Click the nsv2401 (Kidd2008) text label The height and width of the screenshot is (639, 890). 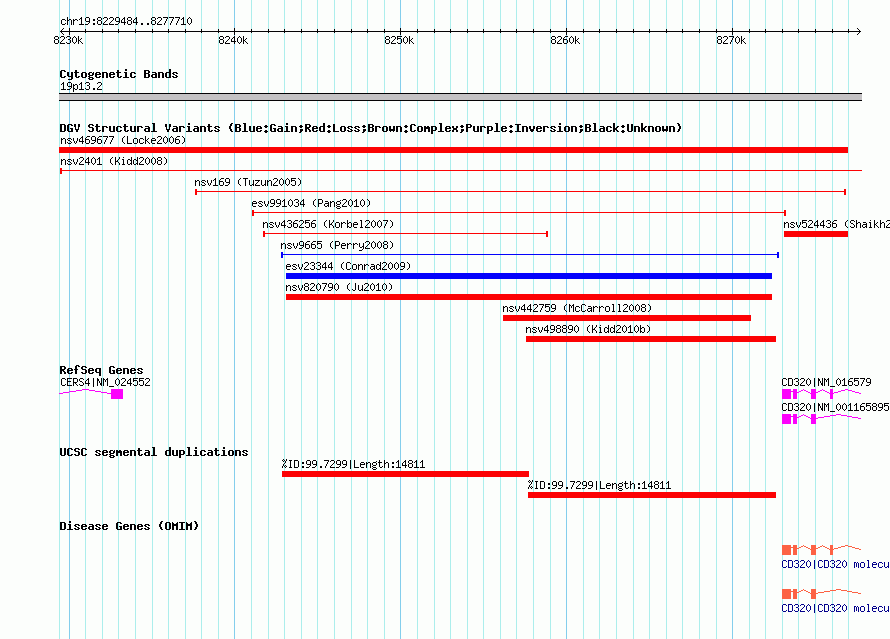(114, 161)
